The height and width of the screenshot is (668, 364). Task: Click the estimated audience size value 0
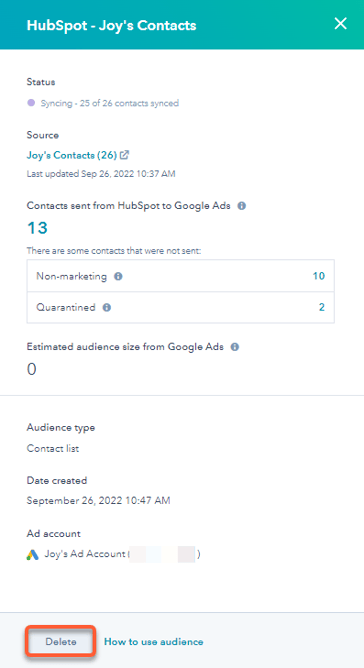point(32,369)
